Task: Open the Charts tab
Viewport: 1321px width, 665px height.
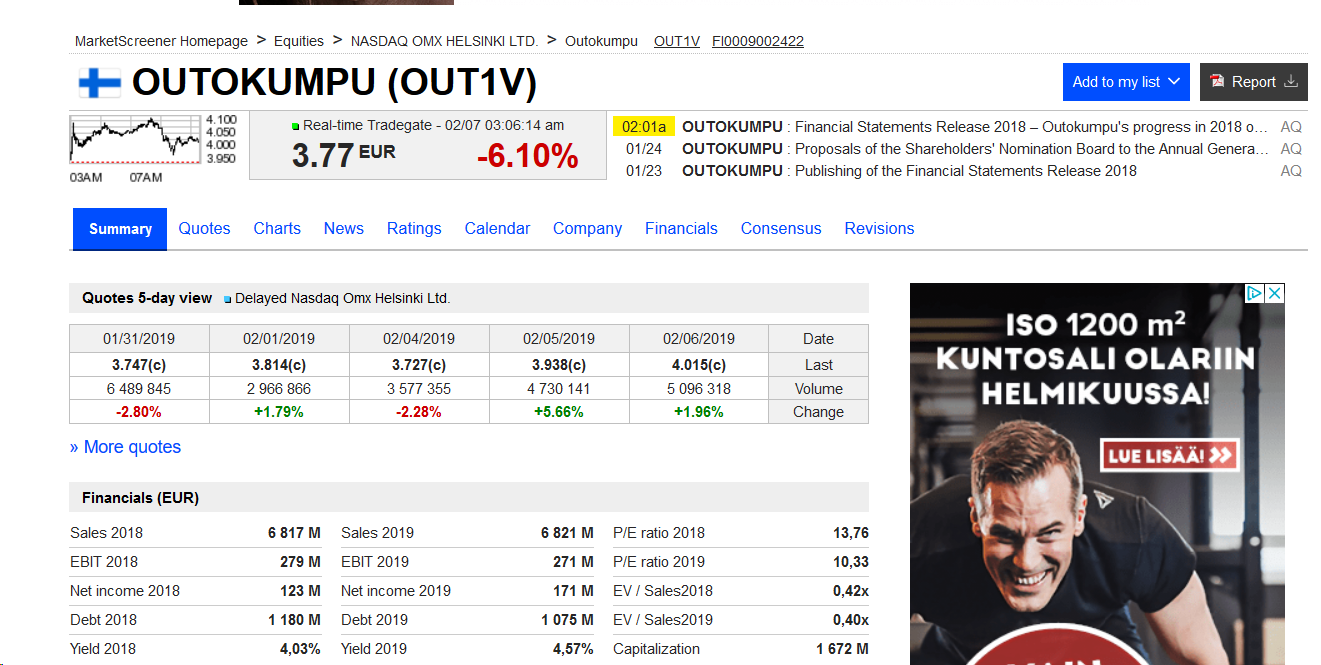Action: [x=277, y=229]
